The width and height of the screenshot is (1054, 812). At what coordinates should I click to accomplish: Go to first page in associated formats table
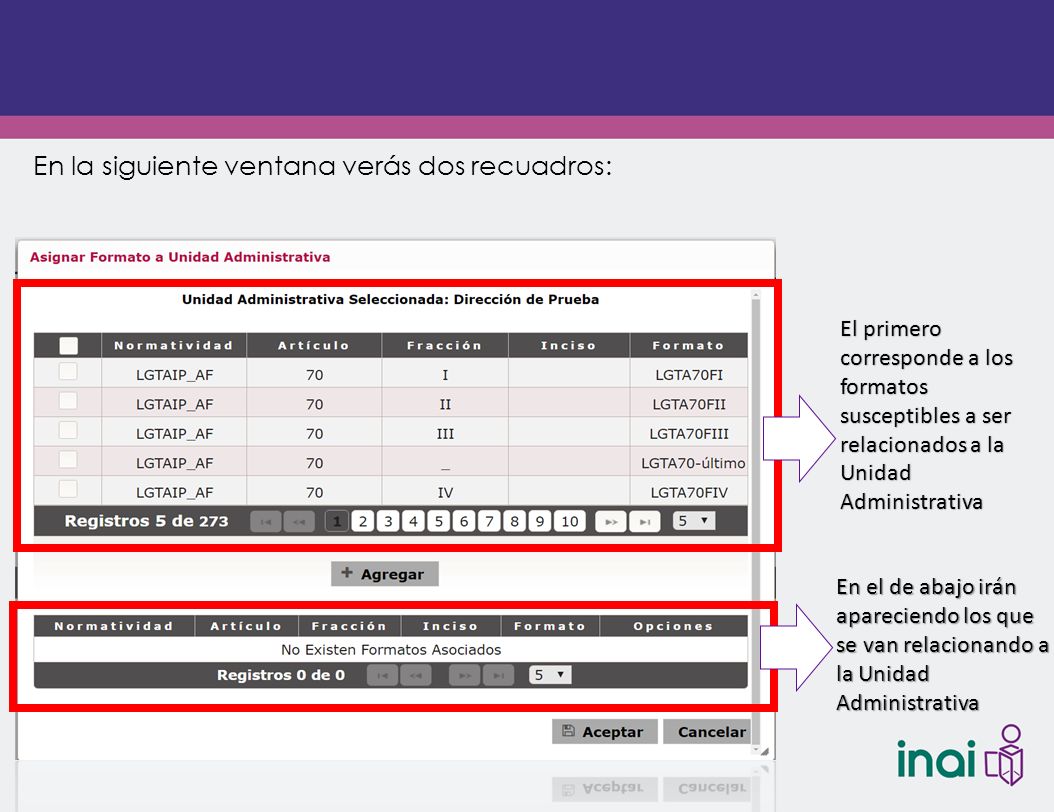(x=382, y=676)
